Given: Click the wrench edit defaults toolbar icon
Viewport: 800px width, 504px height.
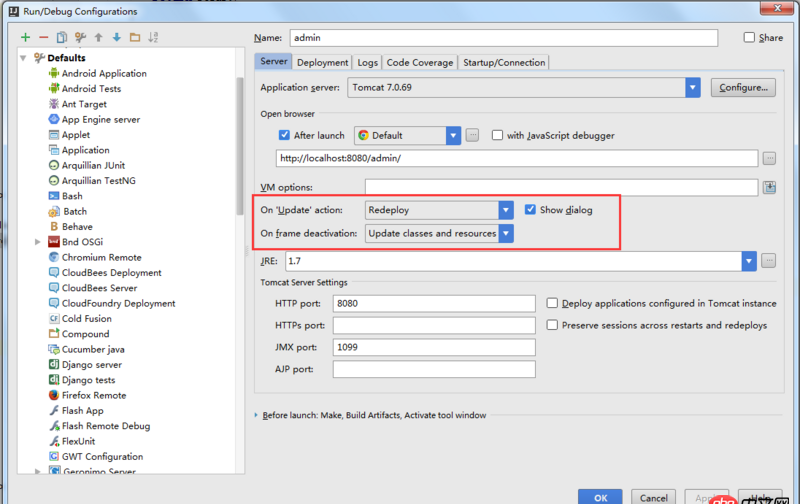Looking at the screenshot, I should 79,38.
